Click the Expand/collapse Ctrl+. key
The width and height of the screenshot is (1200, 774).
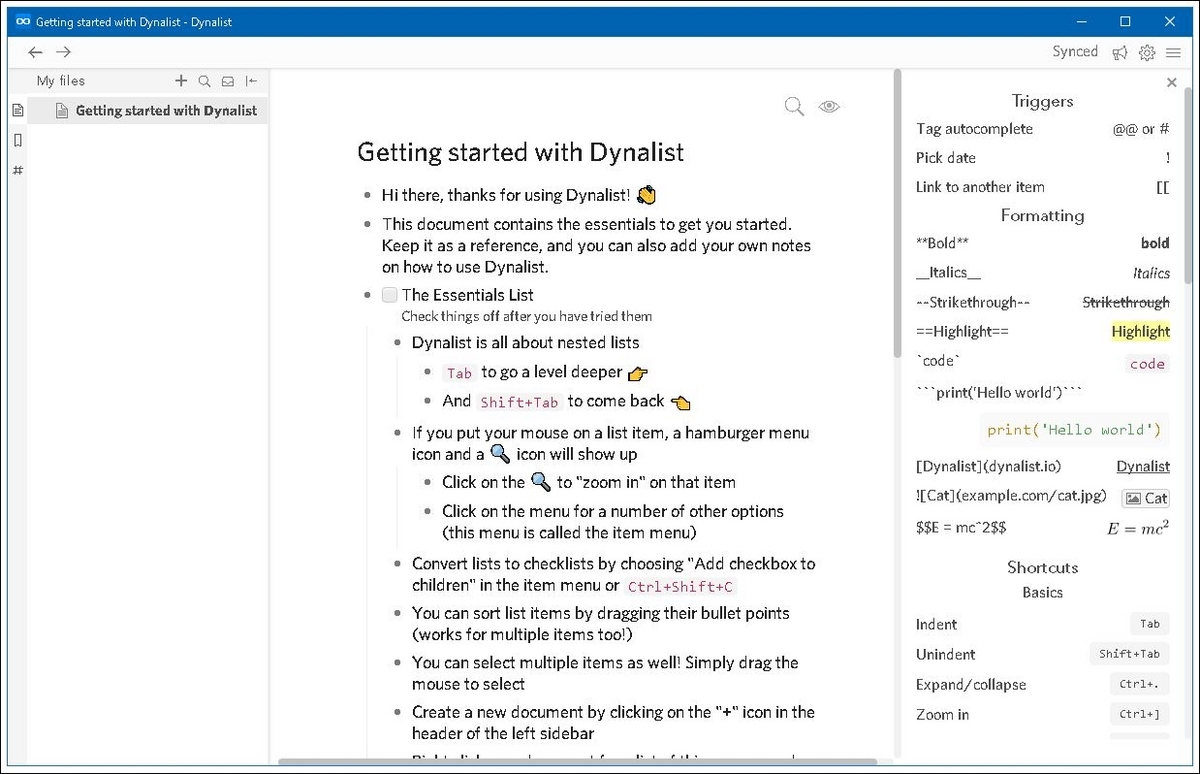1139,684
